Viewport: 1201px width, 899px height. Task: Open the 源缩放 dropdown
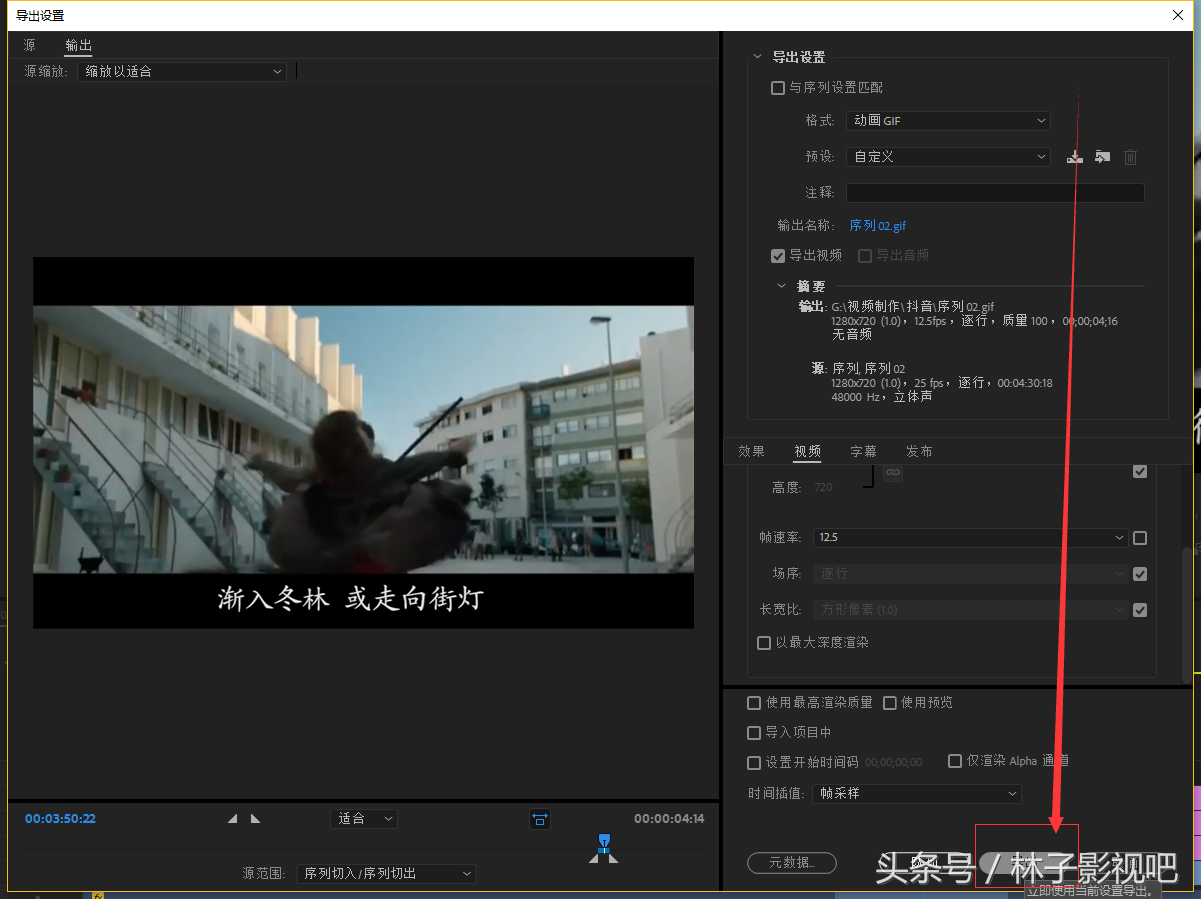[x=182, y=72]
